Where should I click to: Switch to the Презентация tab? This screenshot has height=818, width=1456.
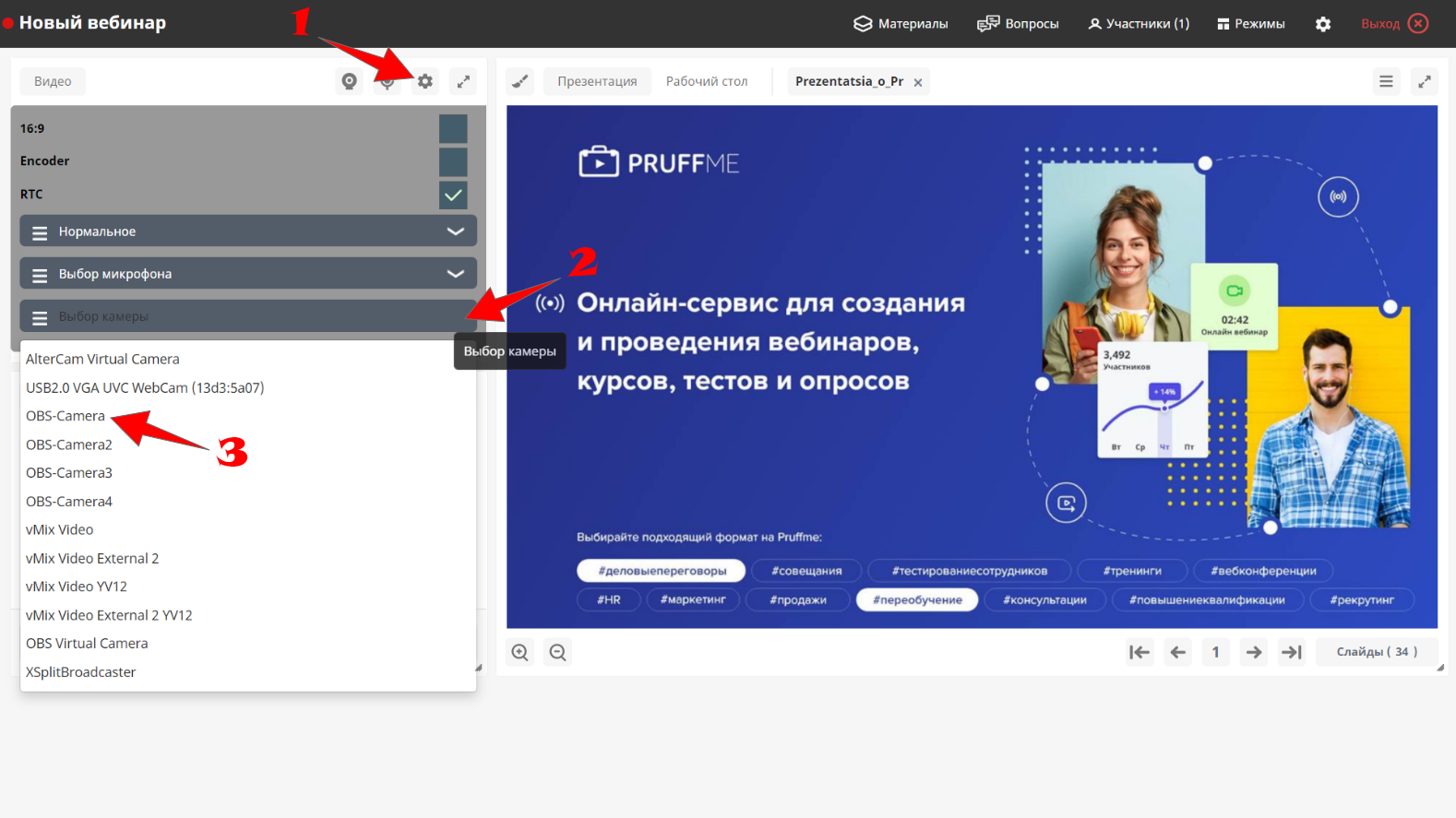[x=597, y=81]
